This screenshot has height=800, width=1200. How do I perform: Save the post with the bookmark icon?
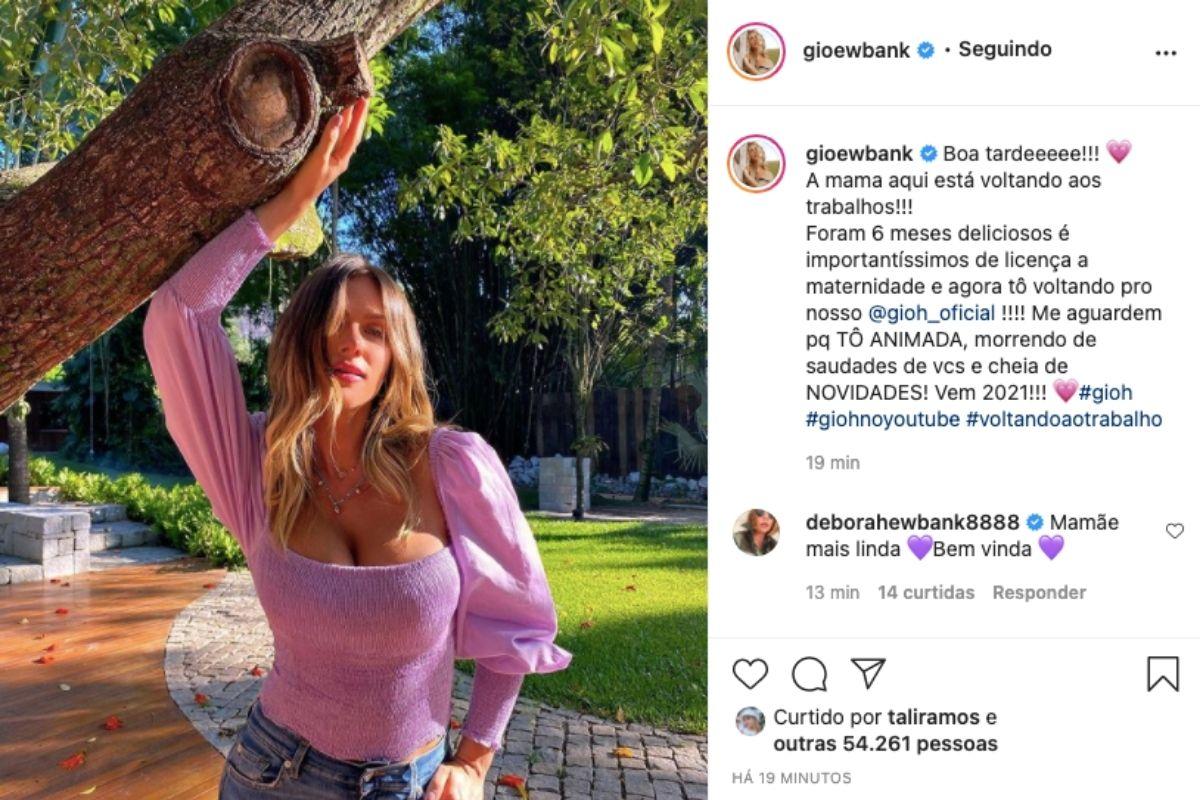1163,674
